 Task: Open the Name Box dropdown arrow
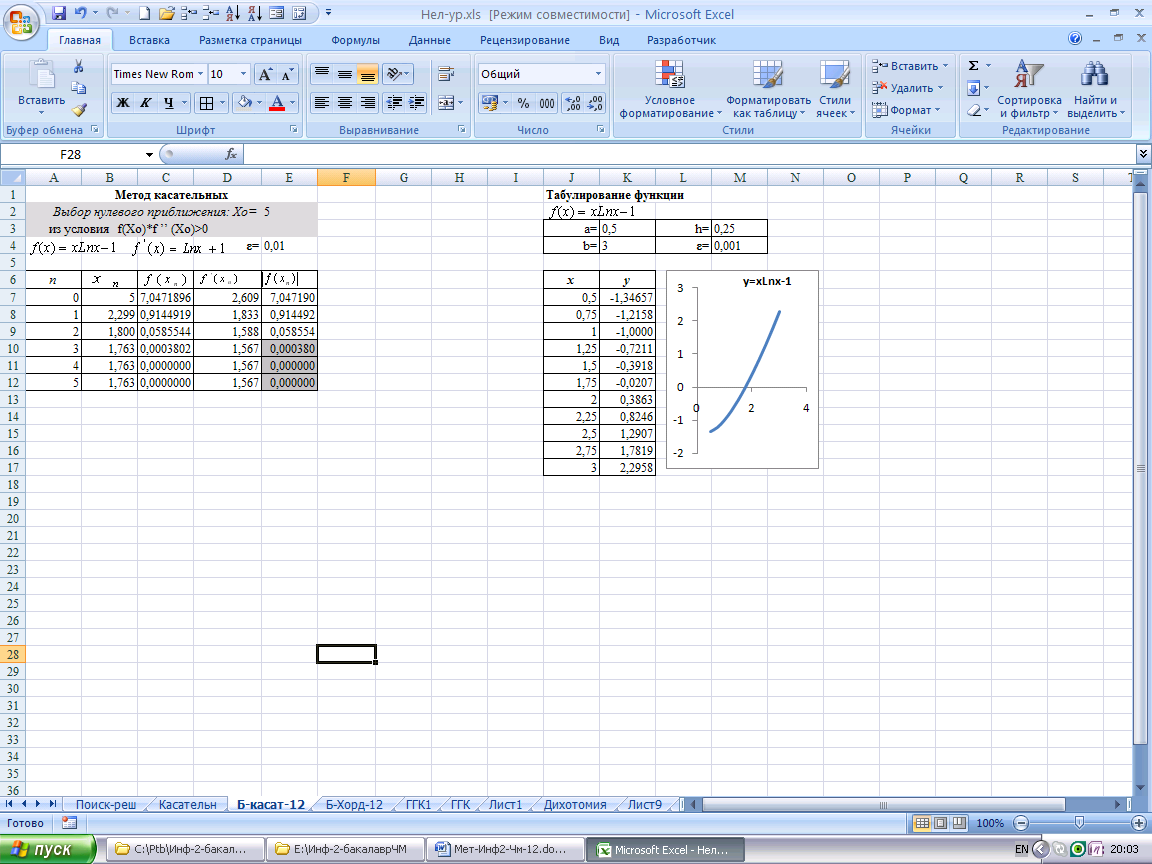point(150,155)
